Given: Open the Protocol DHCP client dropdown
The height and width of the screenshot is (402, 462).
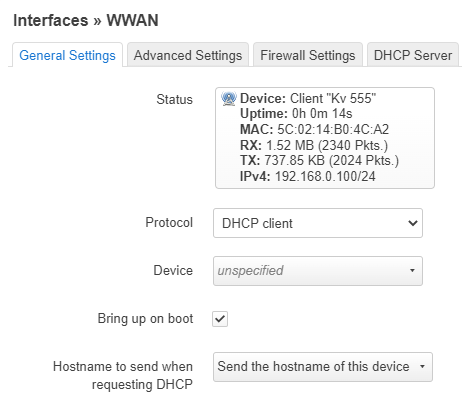Looking at the screenshot, I should (318, 223).
